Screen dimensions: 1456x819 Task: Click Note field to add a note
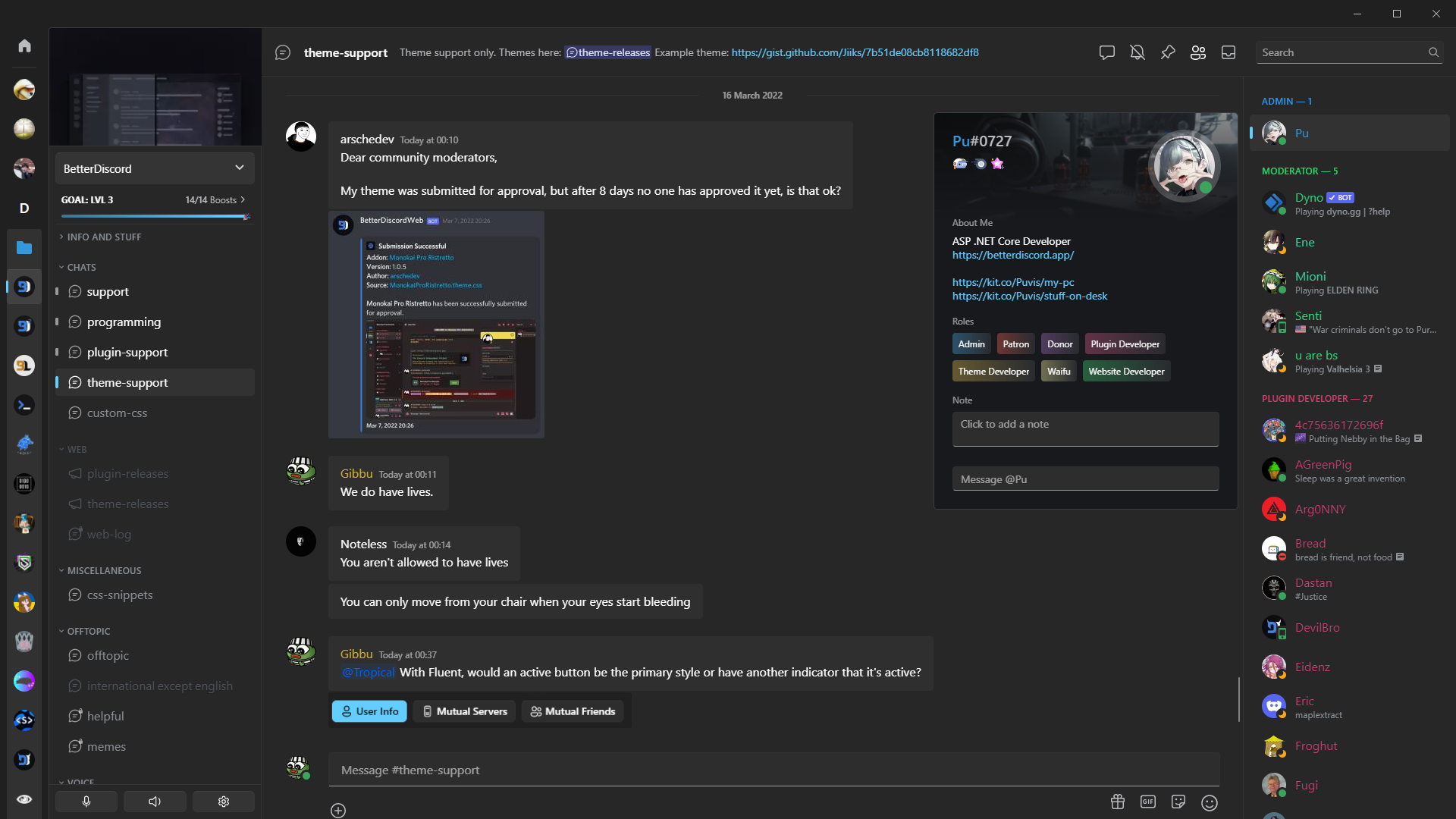1084,423
